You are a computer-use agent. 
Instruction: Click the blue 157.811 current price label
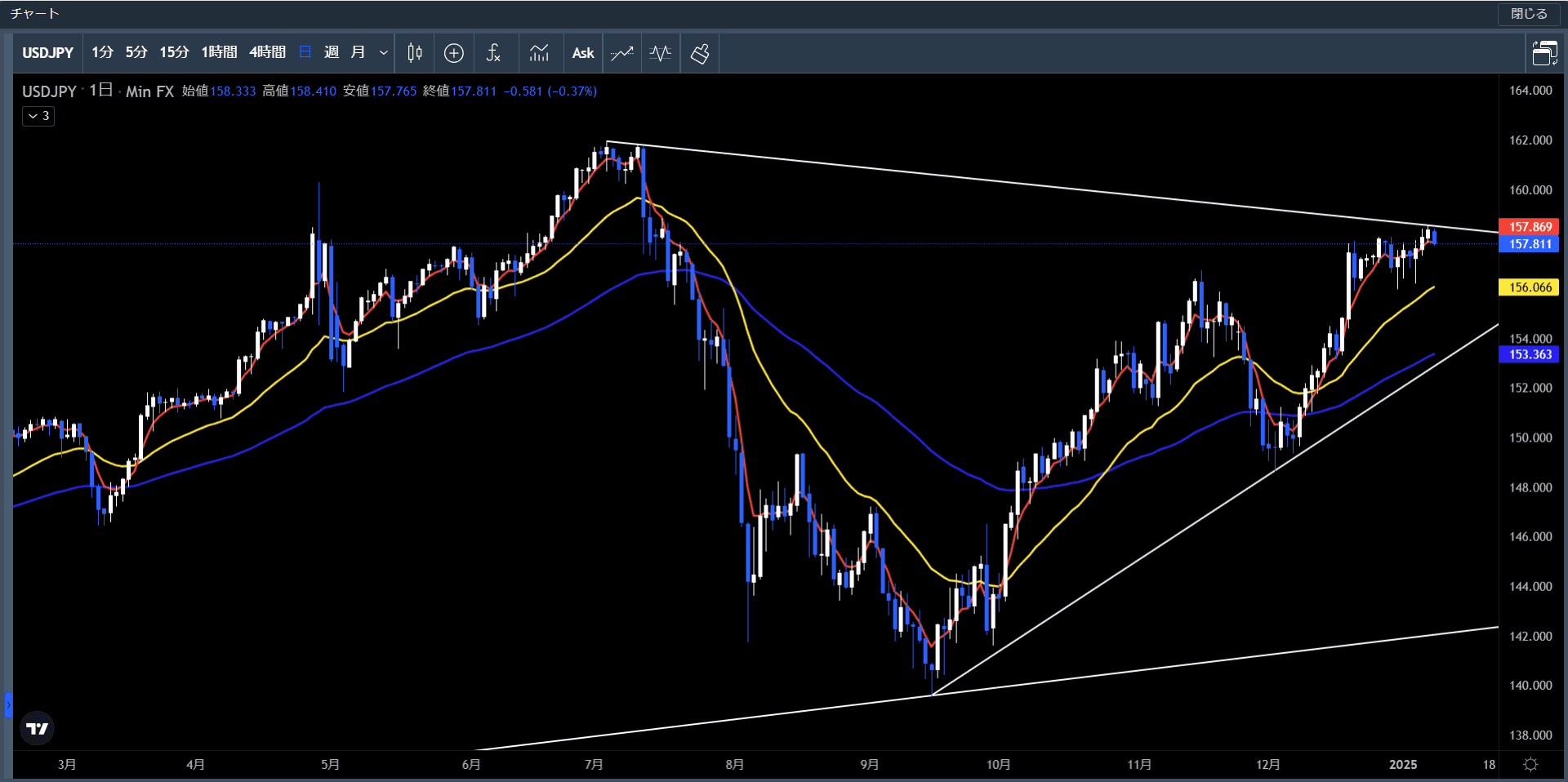point(1529,244)
